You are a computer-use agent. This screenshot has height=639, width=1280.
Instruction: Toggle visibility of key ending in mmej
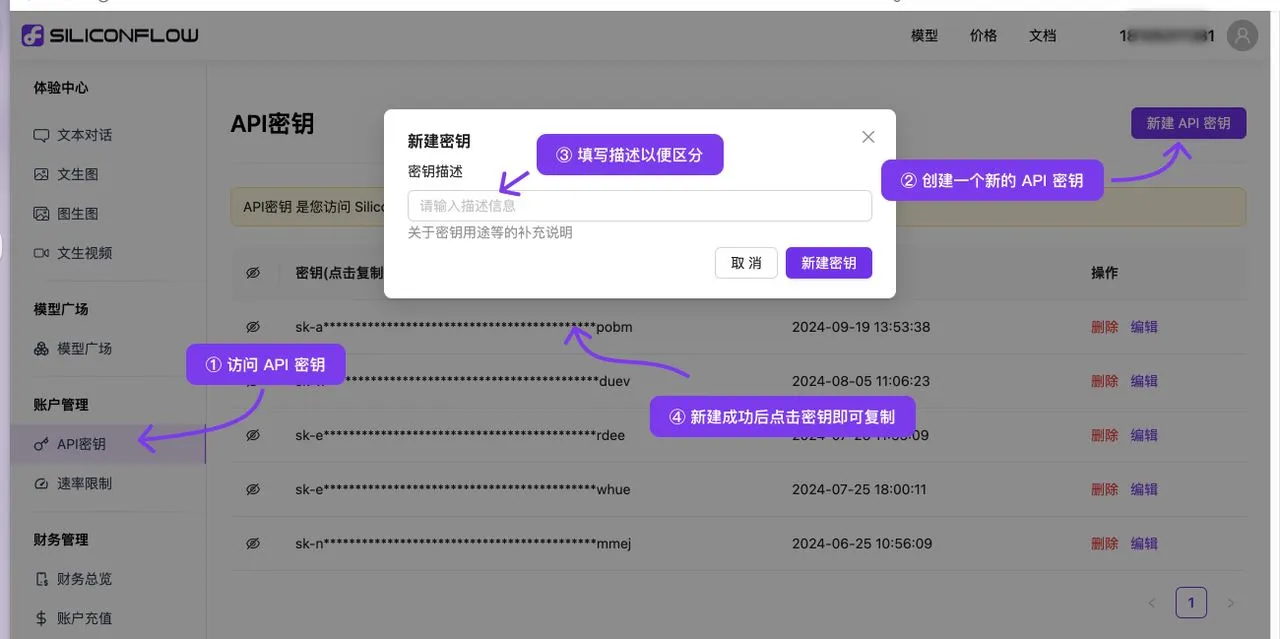252,543
